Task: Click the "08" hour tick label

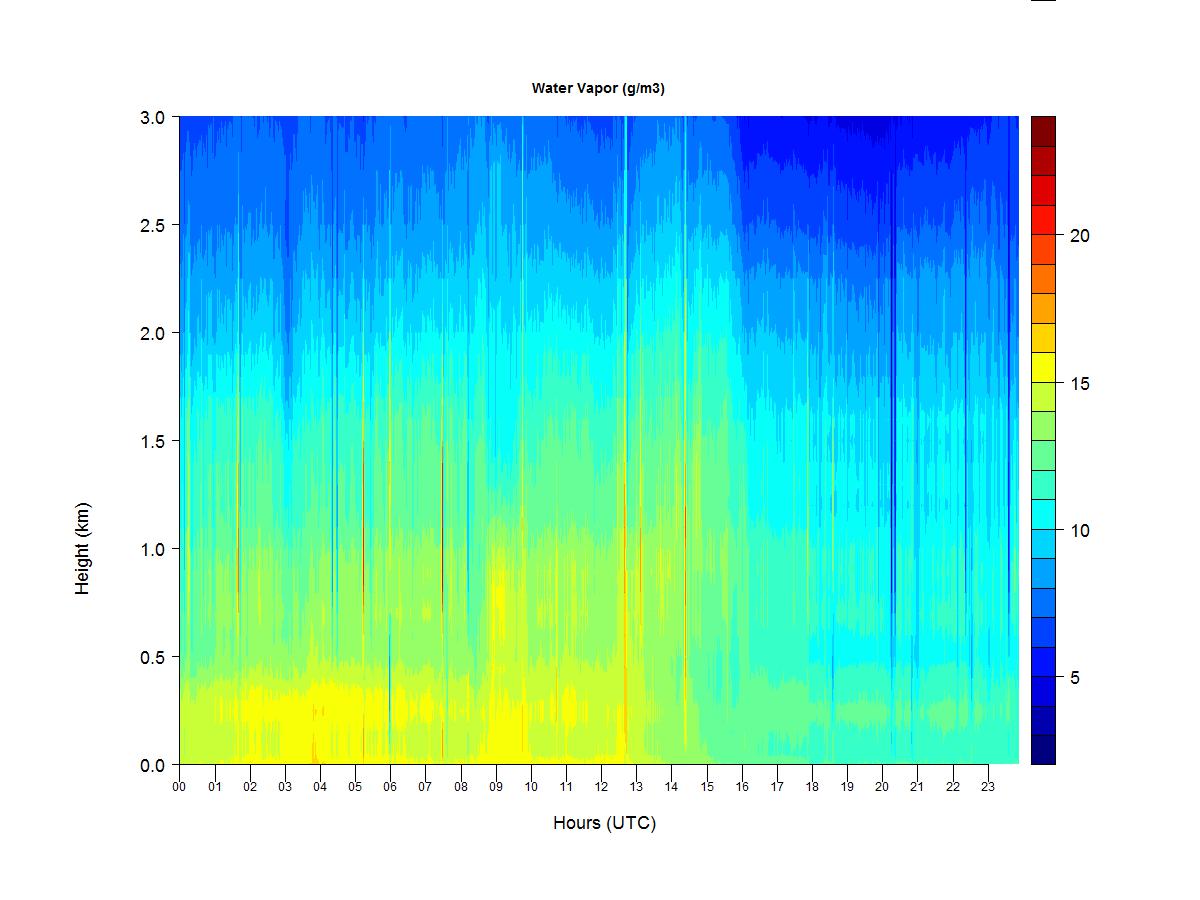Action: [x=461, y=787]
